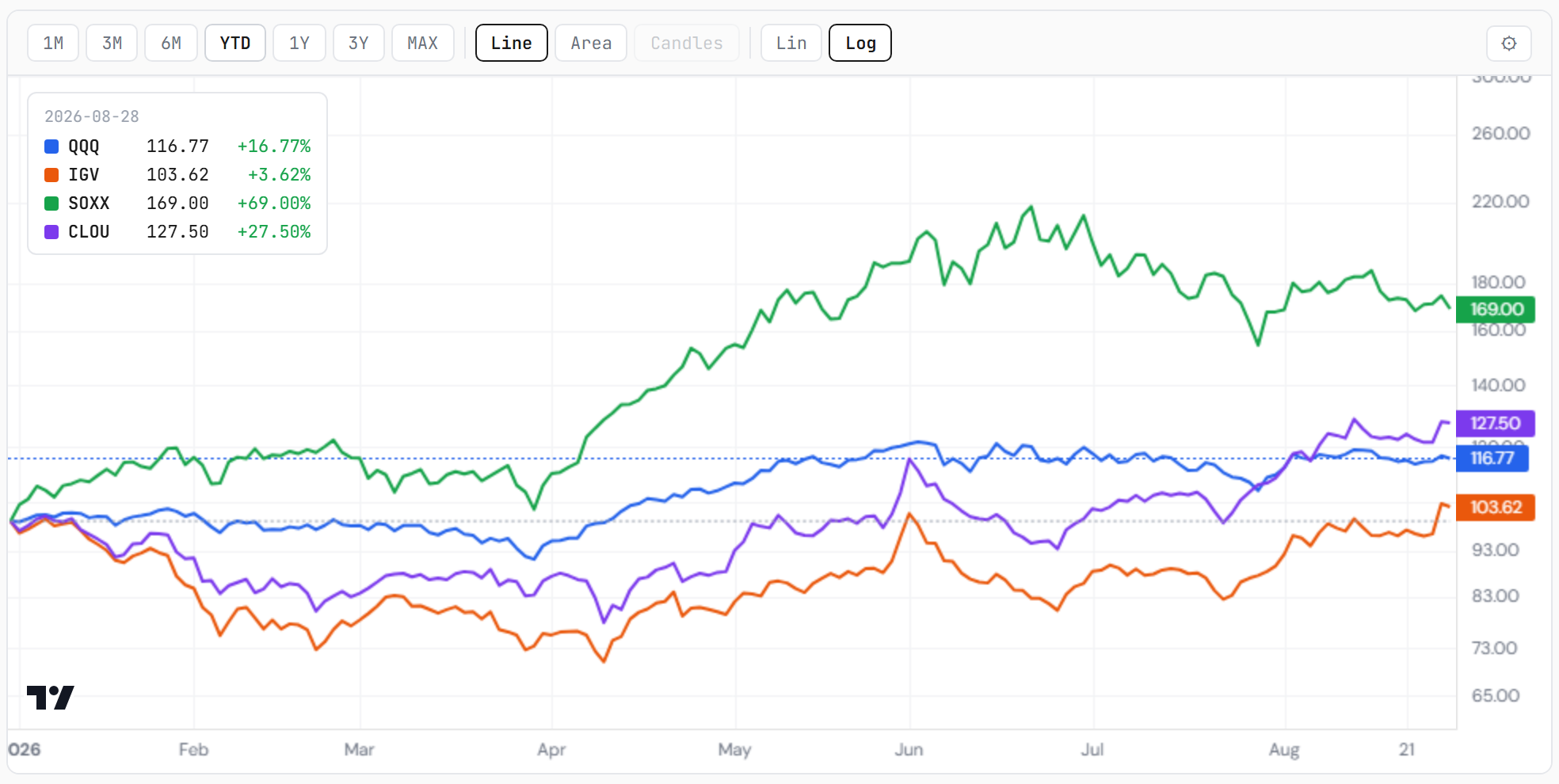Viewport: 1559px width, 784px height.
Task: Click the 83.00 price axis label
Action: (1495, 596)
